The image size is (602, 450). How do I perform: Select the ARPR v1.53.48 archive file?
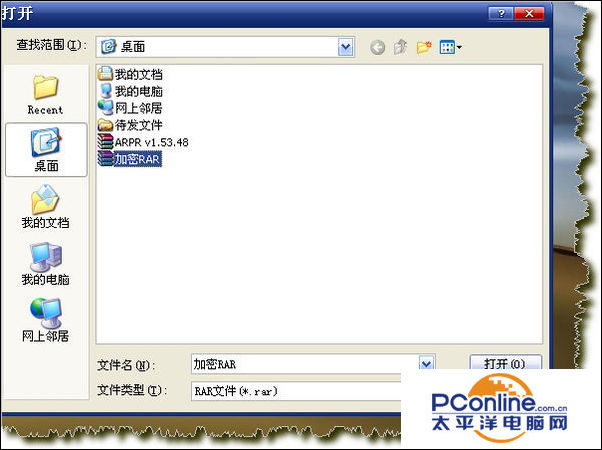tap(150, 142)
